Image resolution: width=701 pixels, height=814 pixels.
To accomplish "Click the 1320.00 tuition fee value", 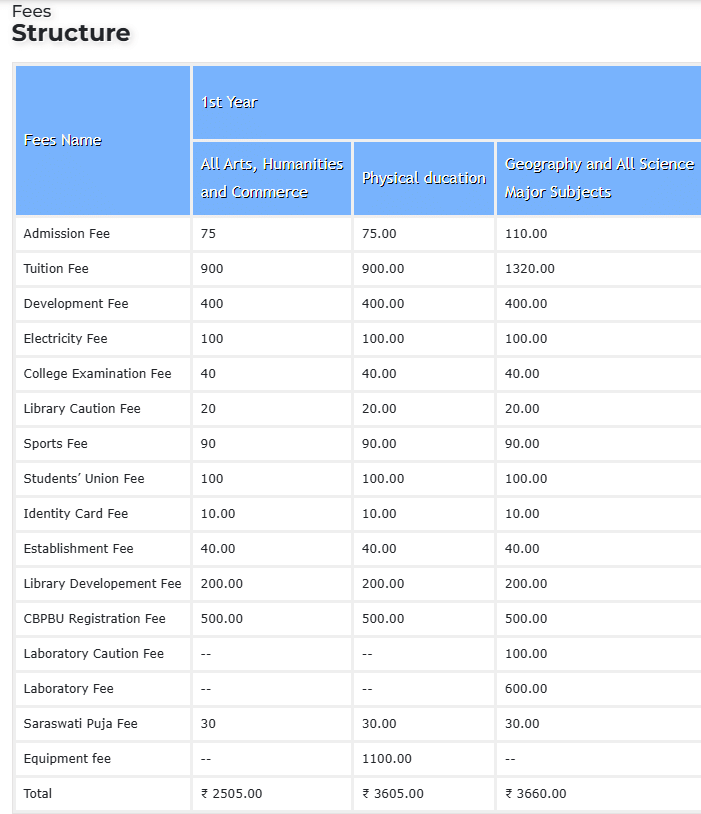I will pyautogui.click(x=529, y=268).
